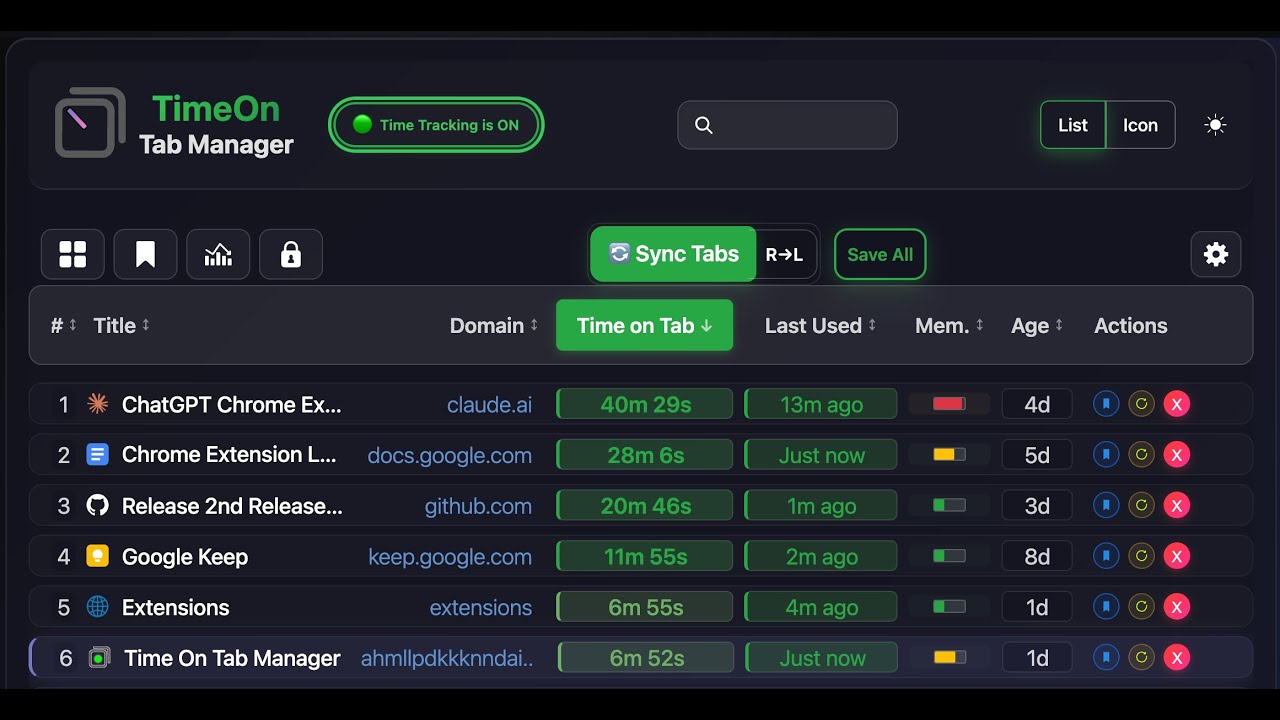Open settings with the gear icon
The height and width of the screenshot is (720, 1280).
click(x=1216, y=254)
